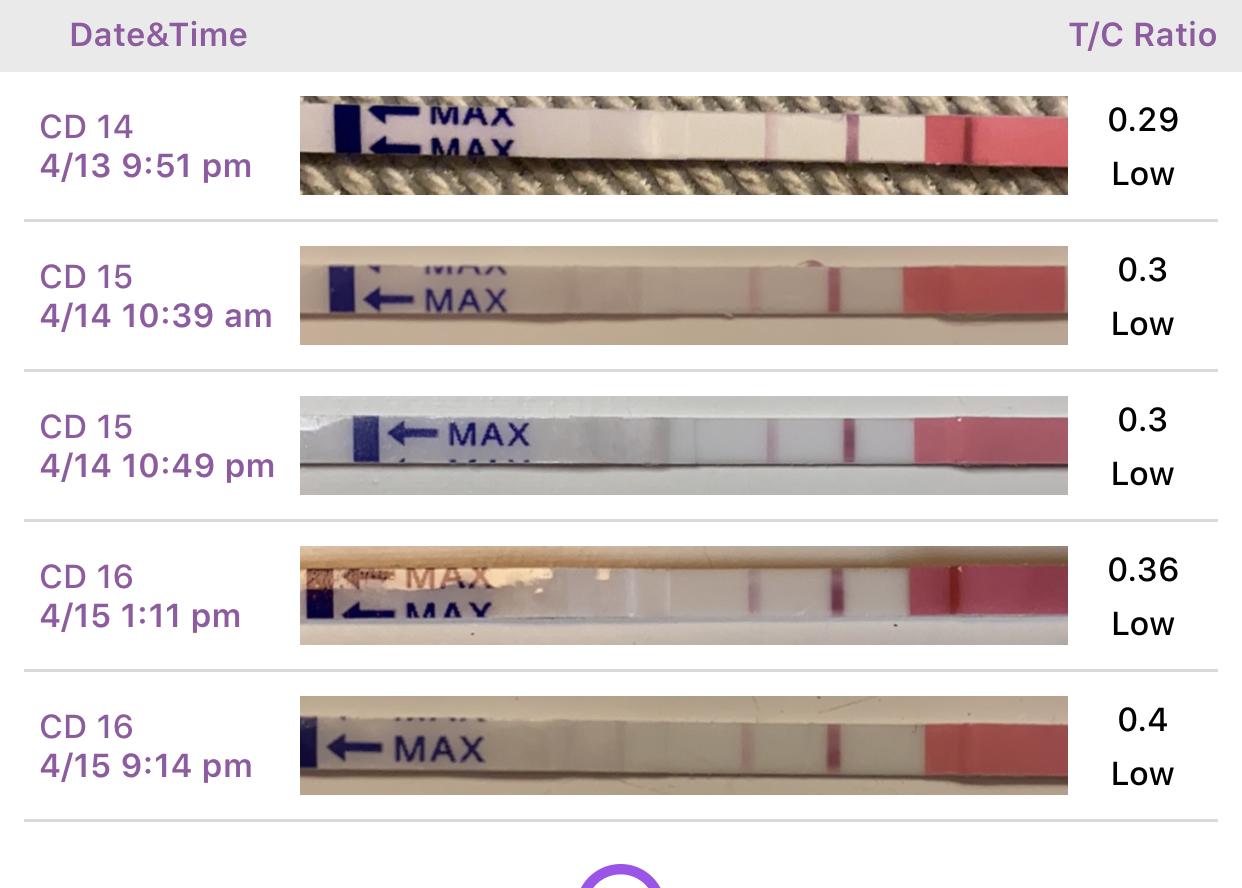The height and width of the screenshot is (888, 1242).
Task: Tap the Low label under 0.4
Action: (x=1143, y=774)
